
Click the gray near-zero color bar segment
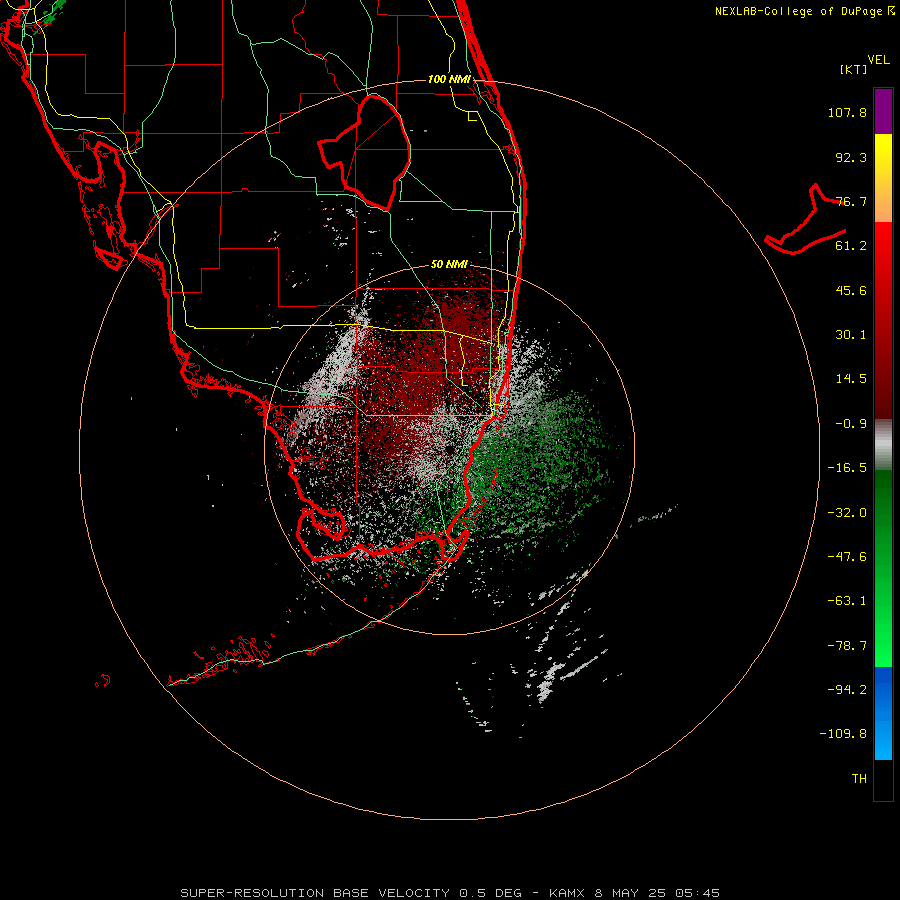tap(883, 445)
